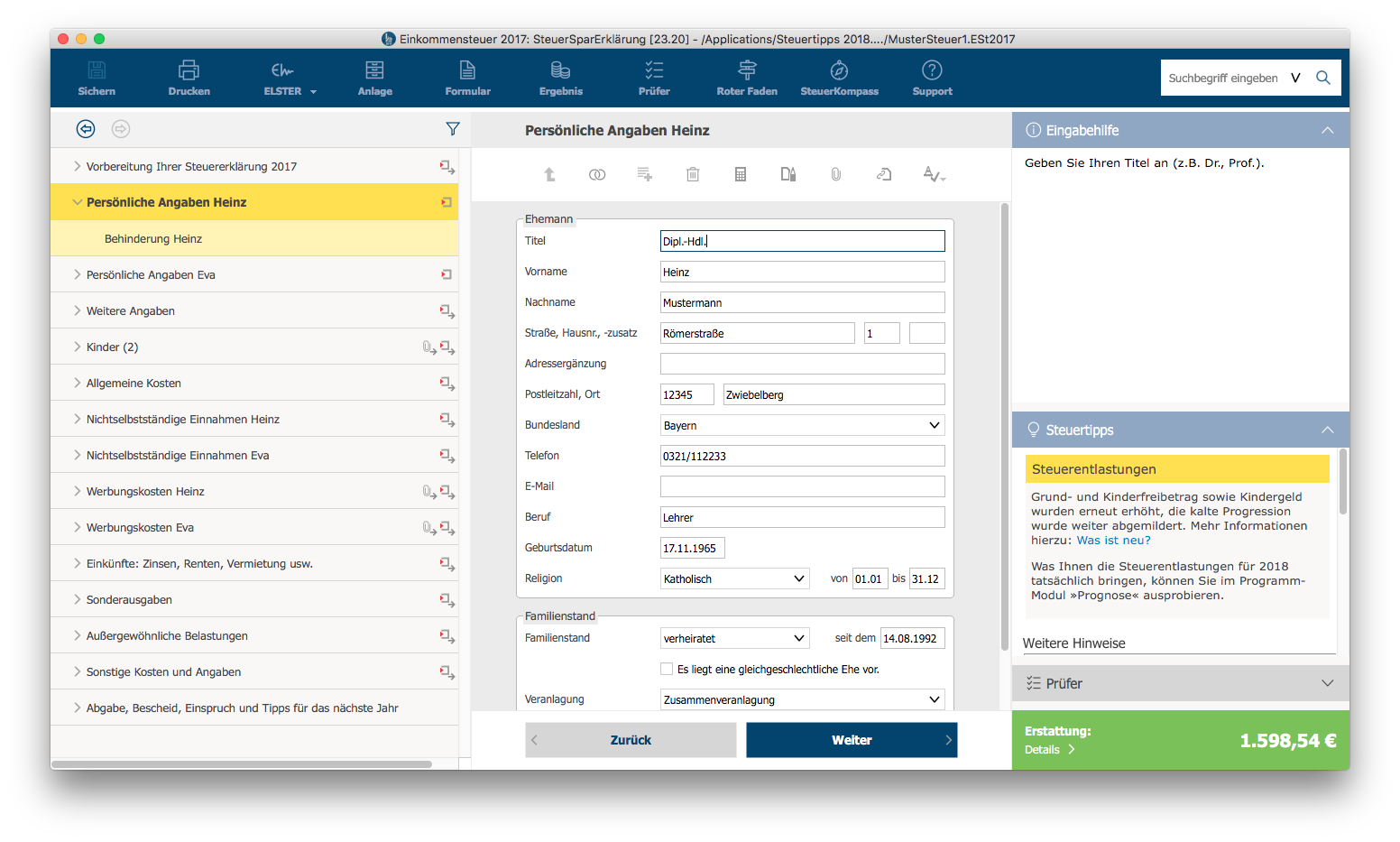Open the Religion dropdown showing Katholisch
The image size is (1400, 842).
click(734, 578)
